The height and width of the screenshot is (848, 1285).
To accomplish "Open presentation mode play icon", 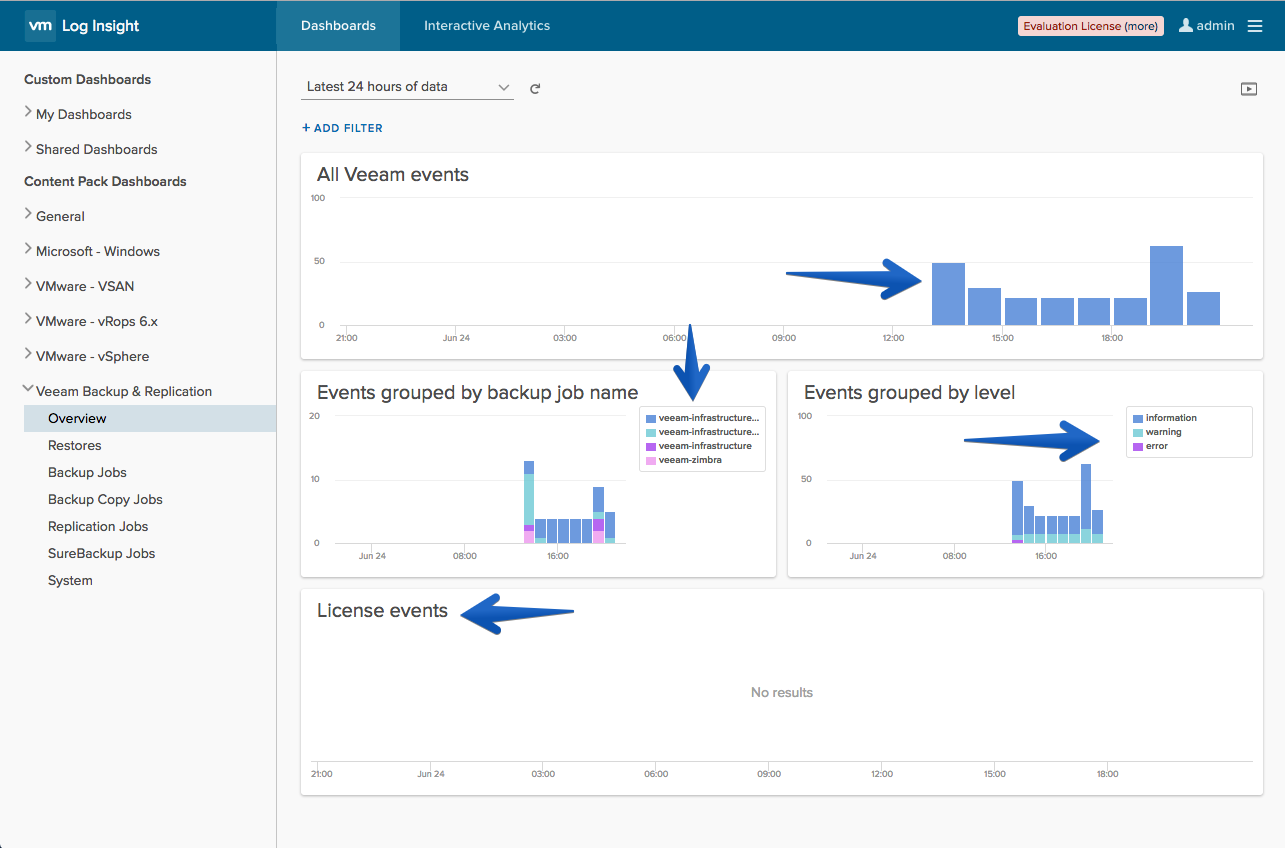I will 1249,88.
